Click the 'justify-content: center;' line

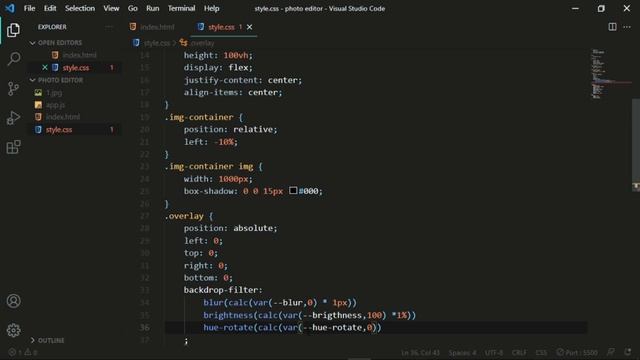243,80
